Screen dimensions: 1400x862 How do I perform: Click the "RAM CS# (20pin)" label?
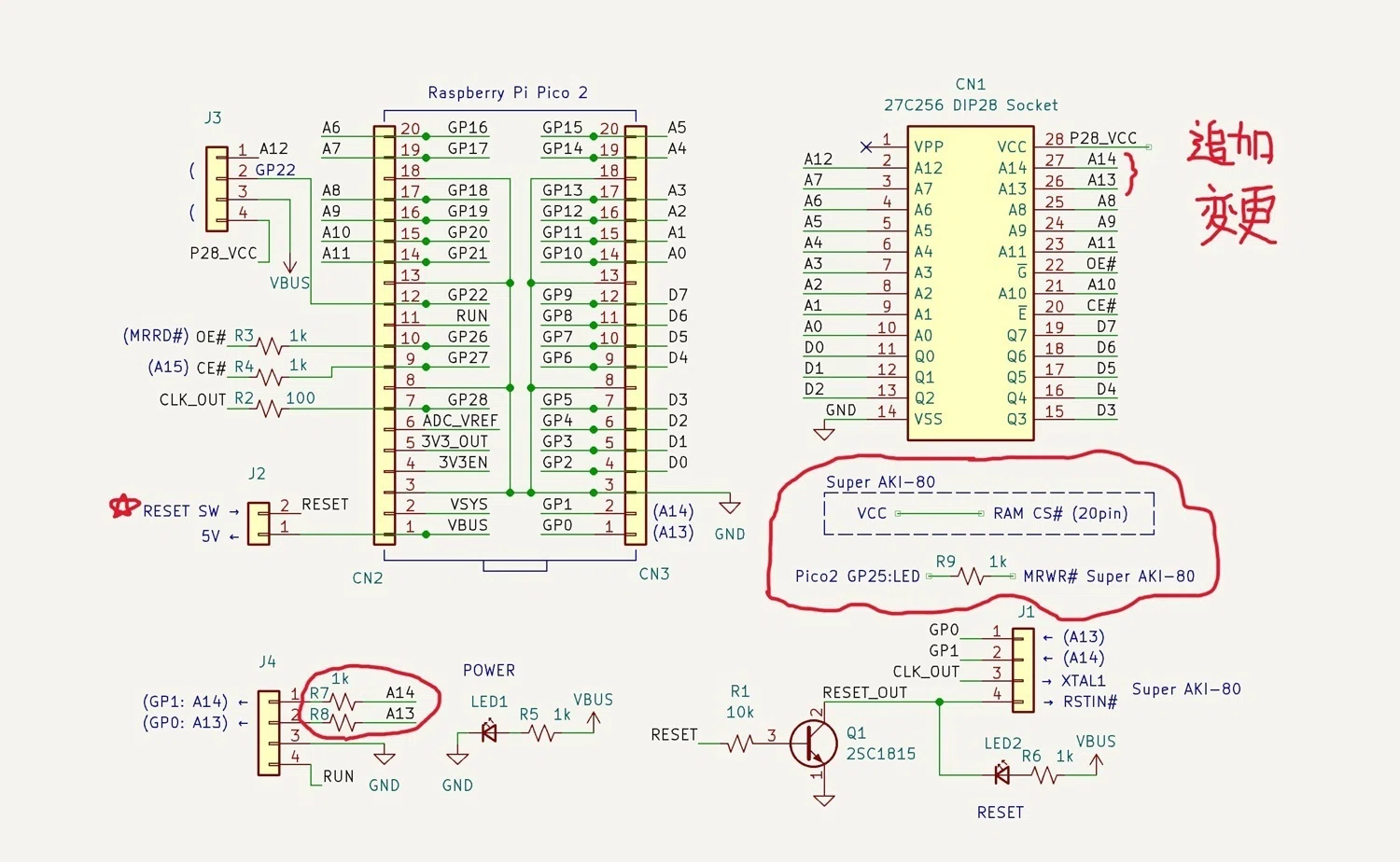1060,513
